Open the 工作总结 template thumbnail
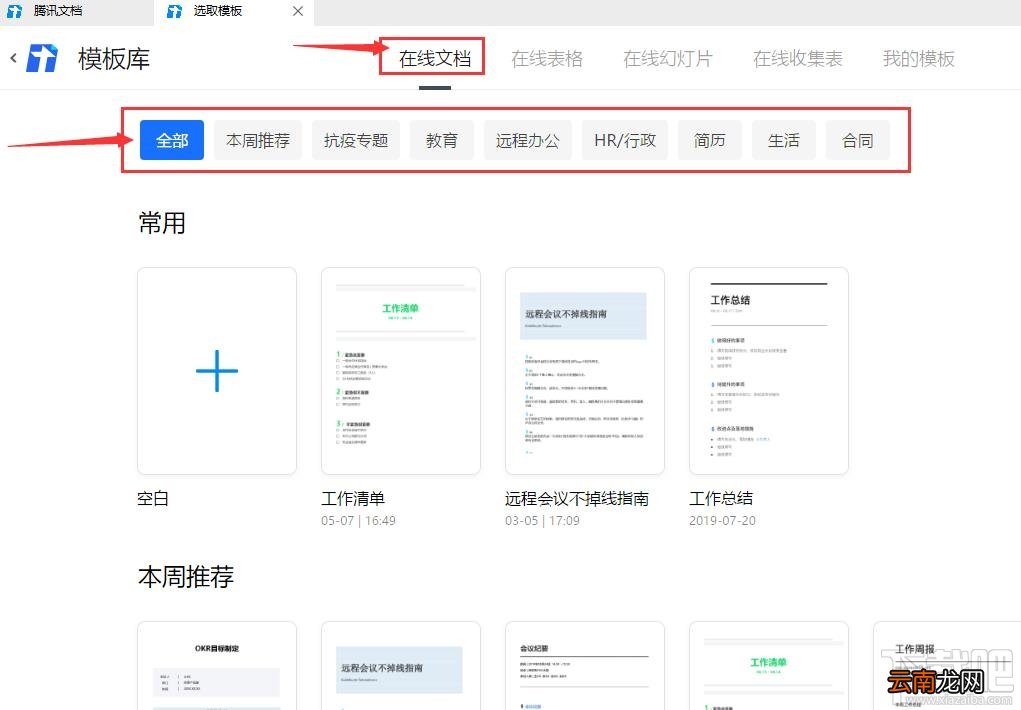Viewport: 1021px width, 710px height. [768, 371]
